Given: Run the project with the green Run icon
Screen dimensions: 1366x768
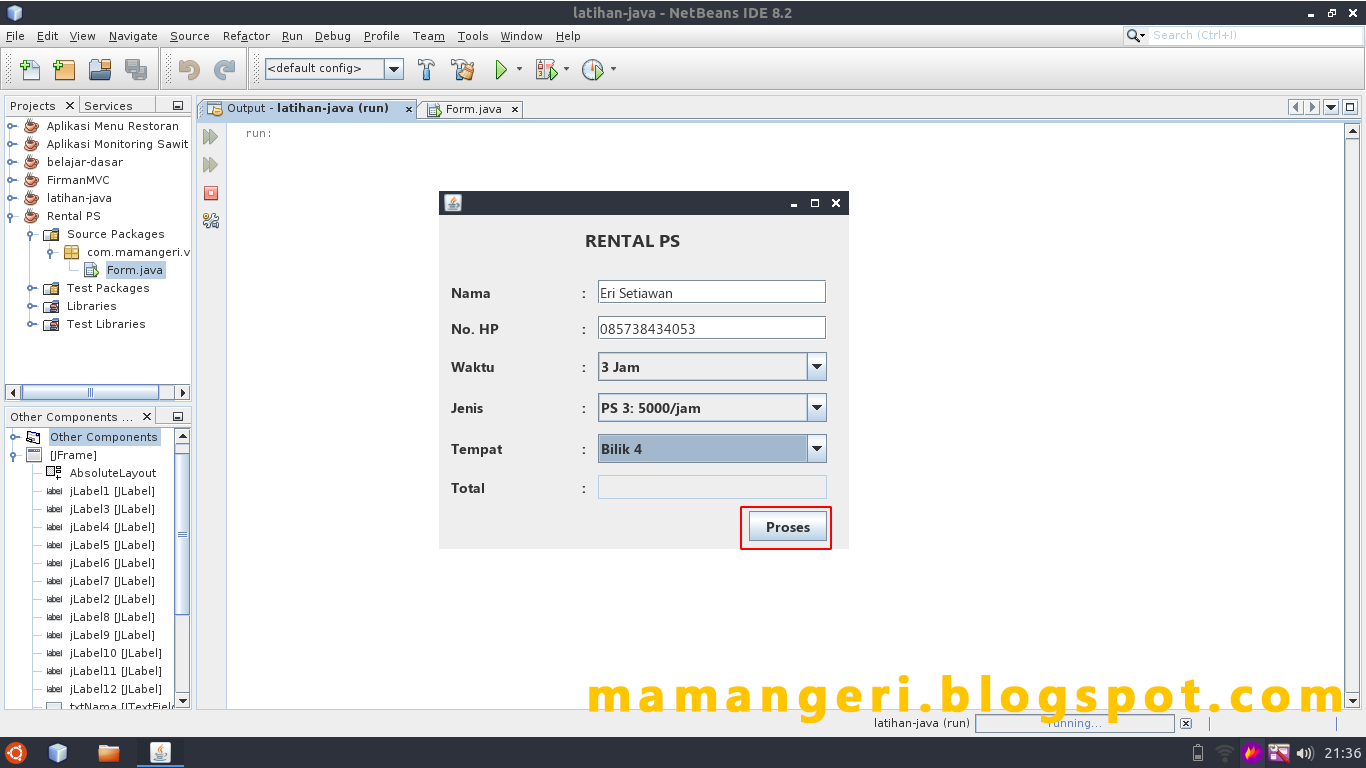Looking at the screenshot, I should (x=499, y=69).
